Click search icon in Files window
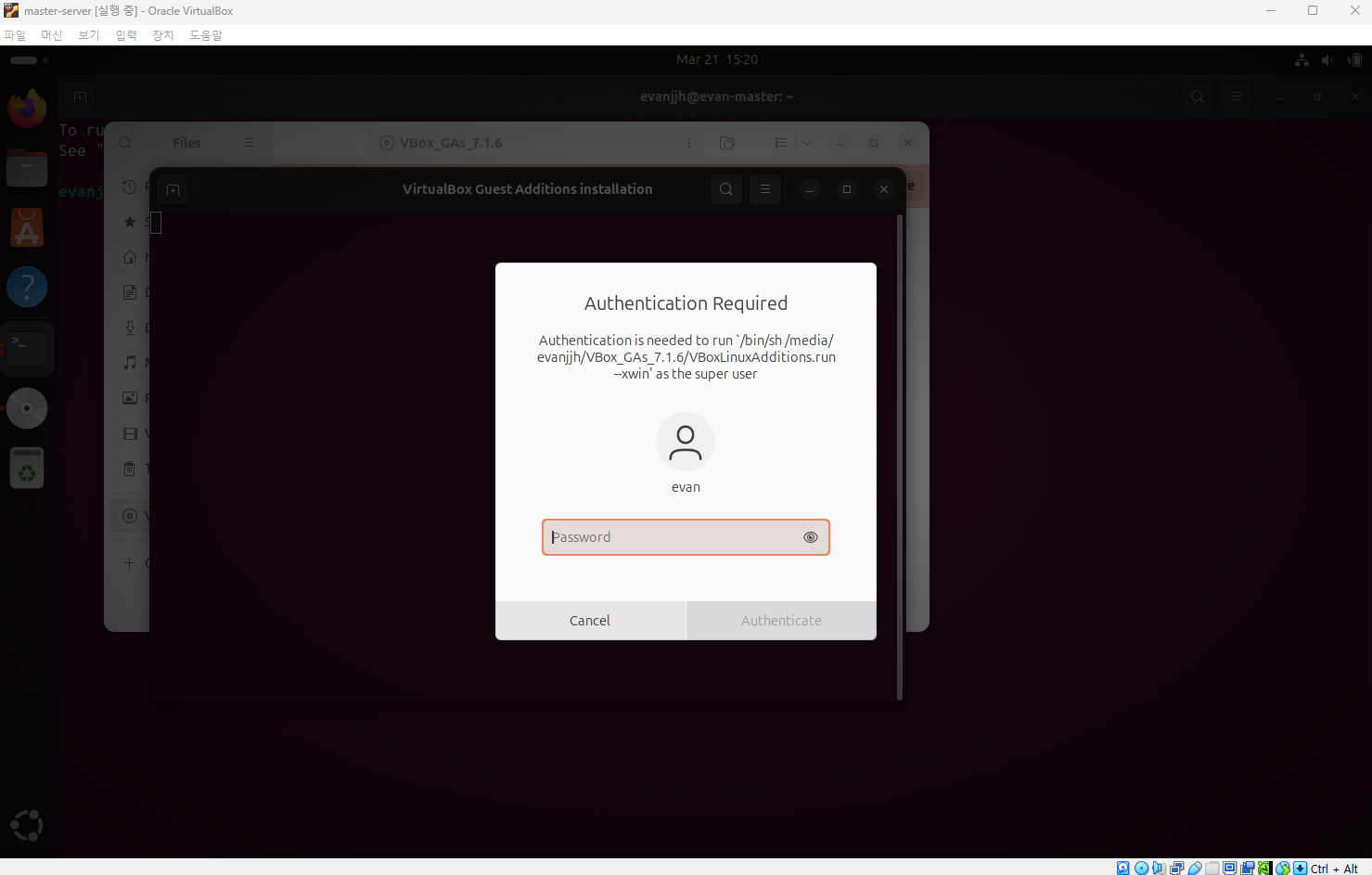This screenshot has width=1372, height=875. tap(125, 143)
